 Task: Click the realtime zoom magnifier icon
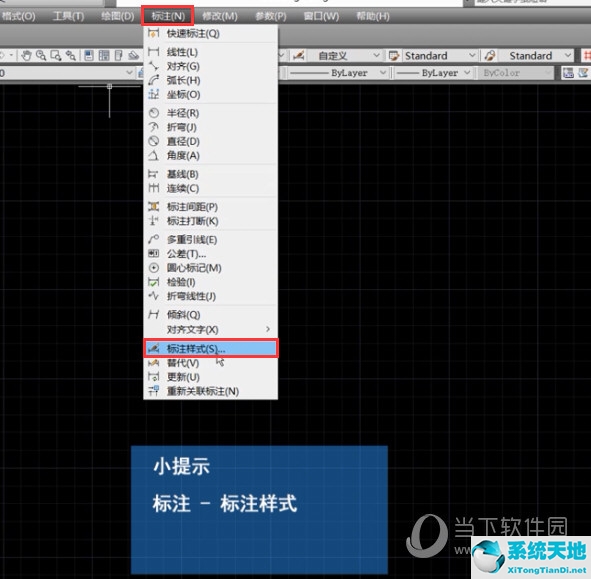point(41,56)
